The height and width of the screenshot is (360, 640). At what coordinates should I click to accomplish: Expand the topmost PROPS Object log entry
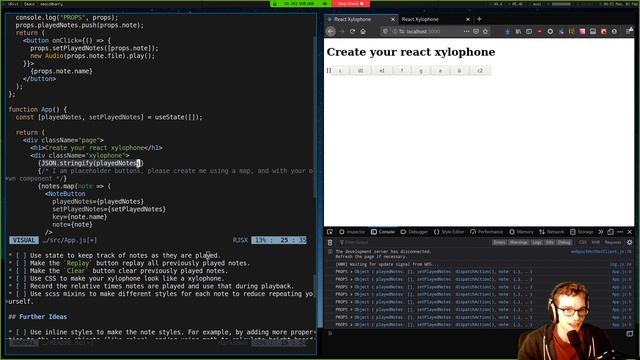pyautogui.click(x=352, y=271)
